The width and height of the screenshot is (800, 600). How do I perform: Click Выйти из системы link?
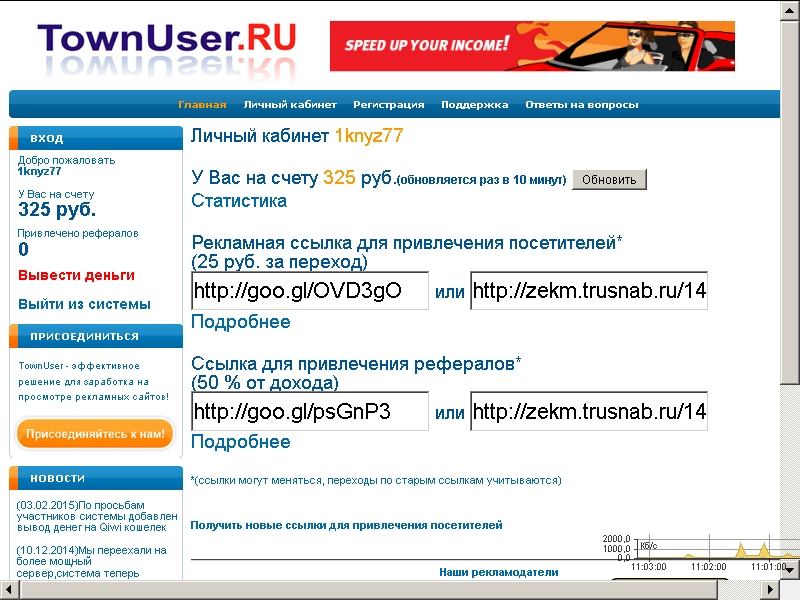click(84, 304)
